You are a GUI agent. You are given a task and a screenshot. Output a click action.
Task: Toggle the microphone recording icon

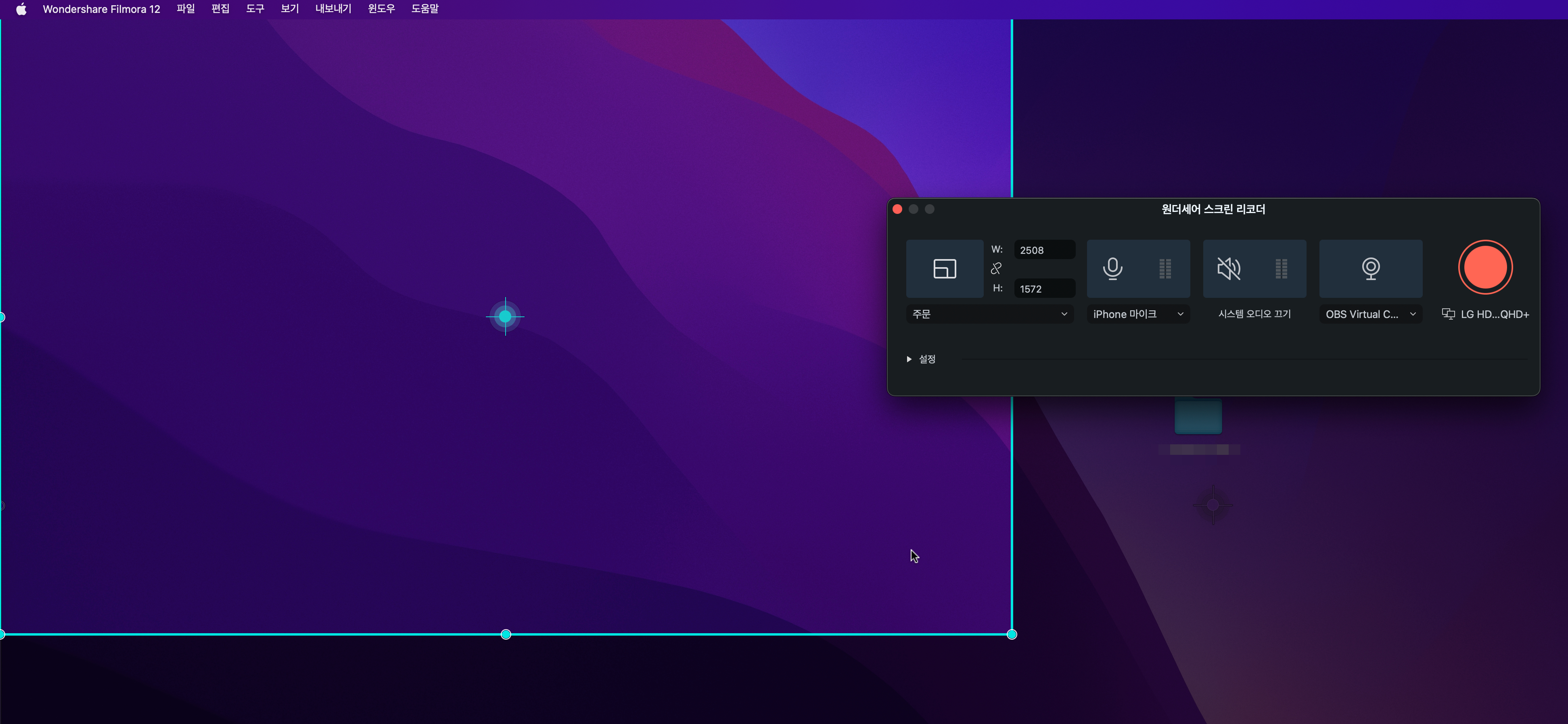(x=1112, y=268)
